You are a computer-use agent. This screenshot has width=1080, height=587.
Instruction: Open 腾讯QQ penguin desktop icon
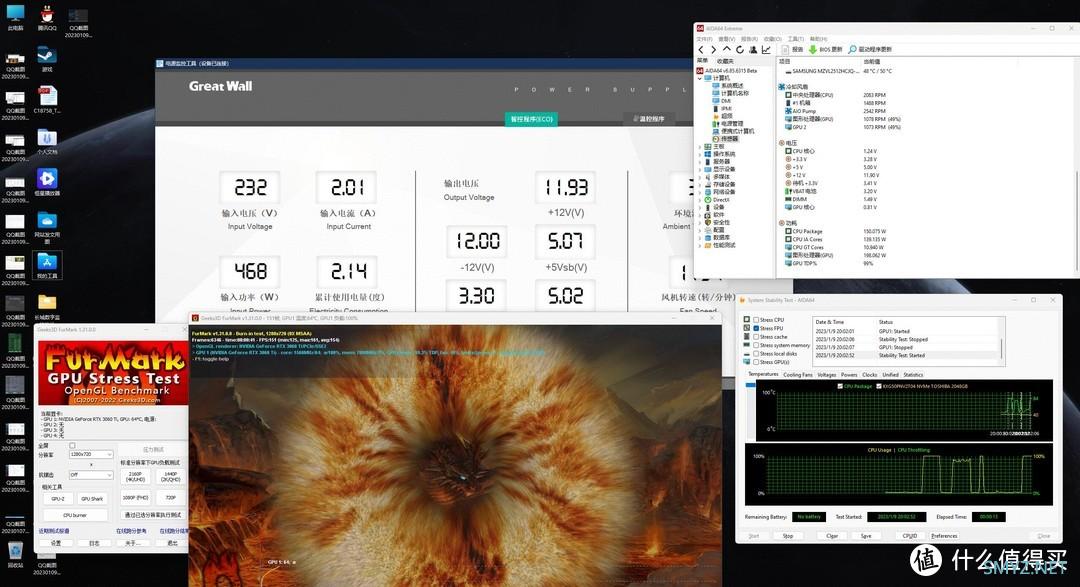click(x=47, y=14)
